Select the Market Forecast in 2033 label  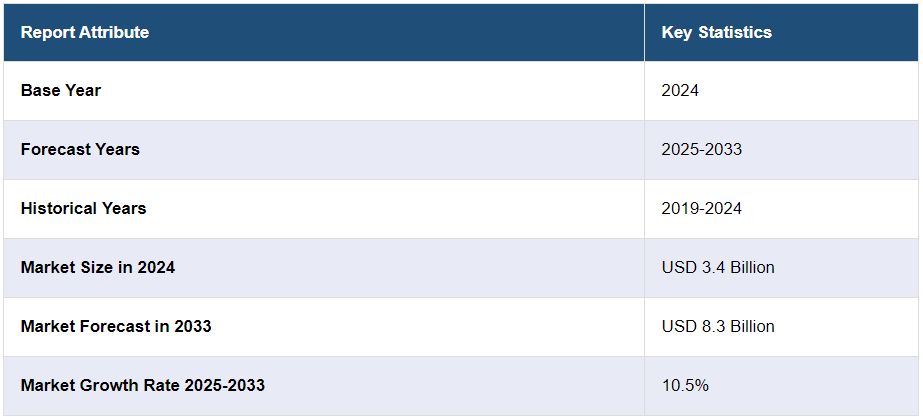pyautogui.click(x=116, y=327)
